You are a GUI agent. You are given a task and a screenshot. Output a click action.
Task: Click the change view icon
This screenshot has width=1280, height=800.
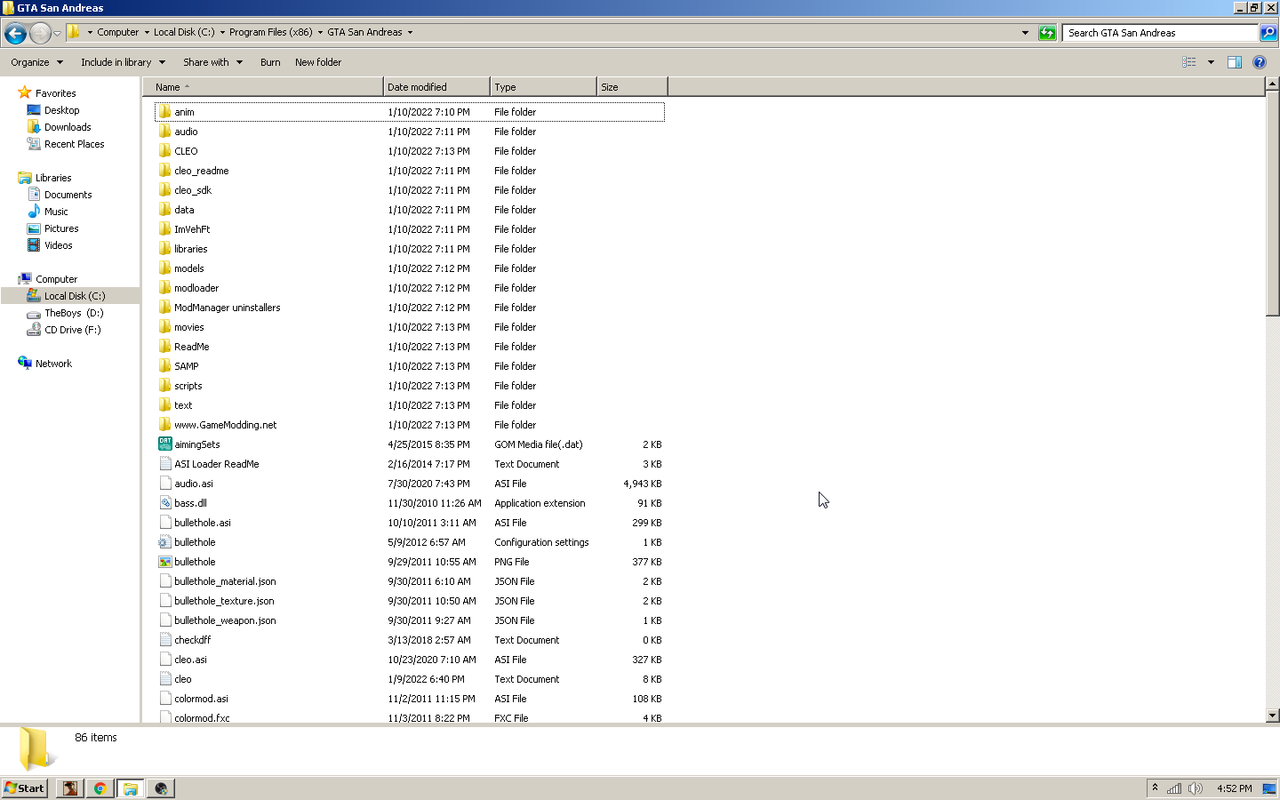(x=1189, y=62)
